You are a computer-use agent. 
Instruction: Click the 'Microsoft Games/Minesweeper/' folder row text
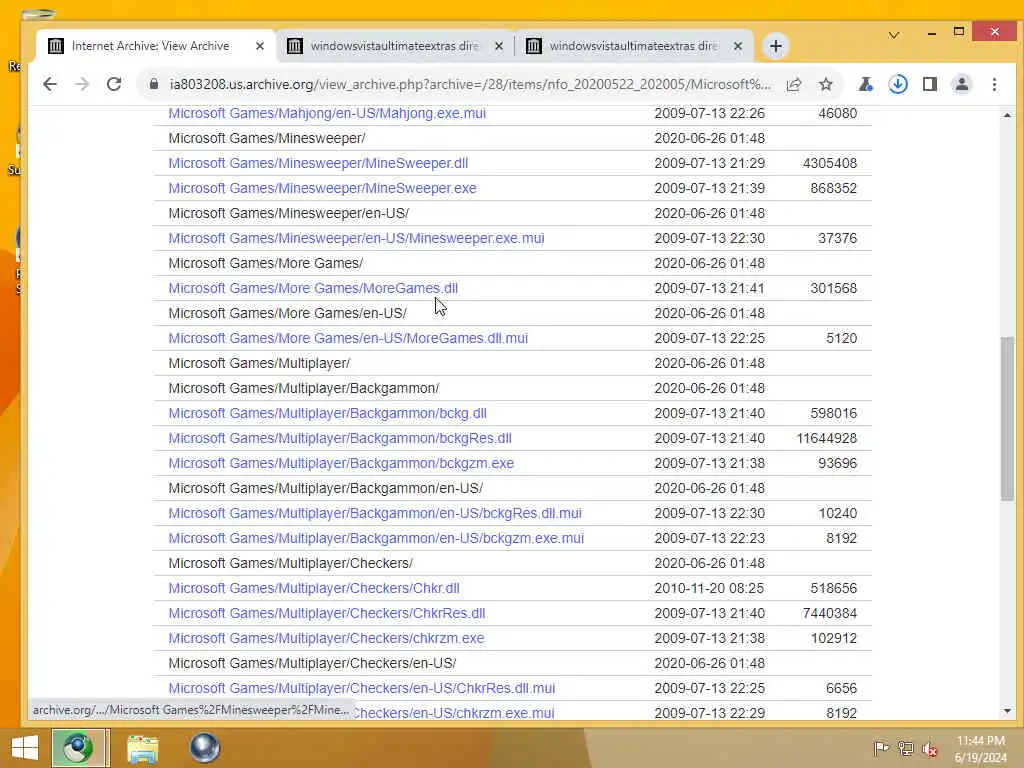267,138
